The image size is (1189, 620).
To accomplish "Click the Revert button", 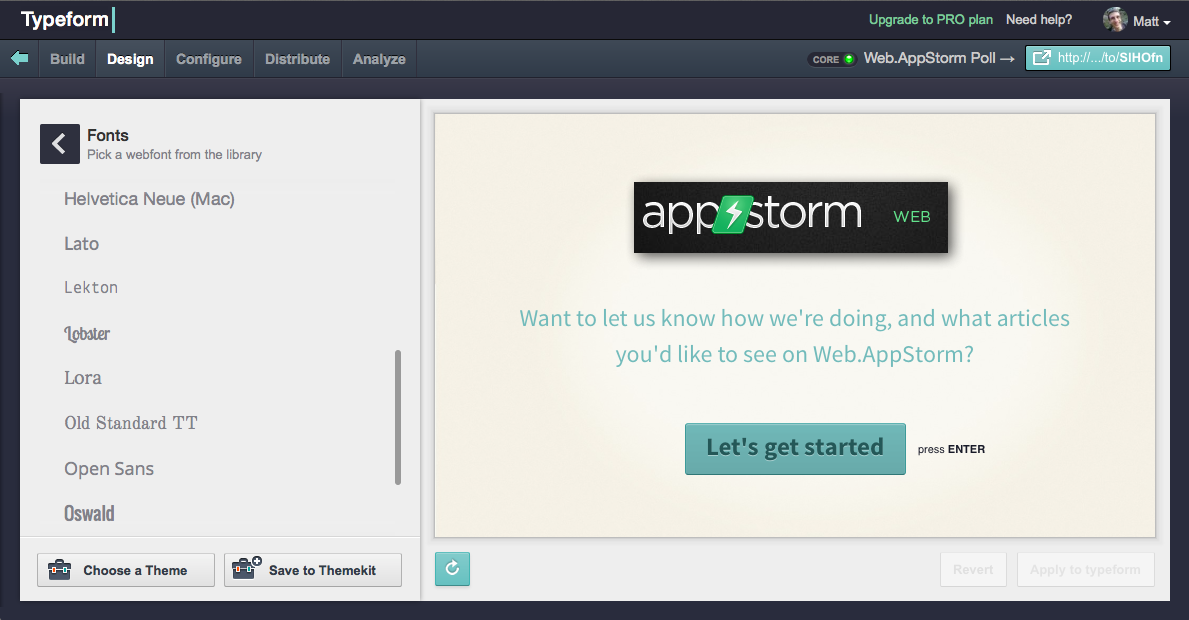I will pyautogui.click(x=973, y=569).
